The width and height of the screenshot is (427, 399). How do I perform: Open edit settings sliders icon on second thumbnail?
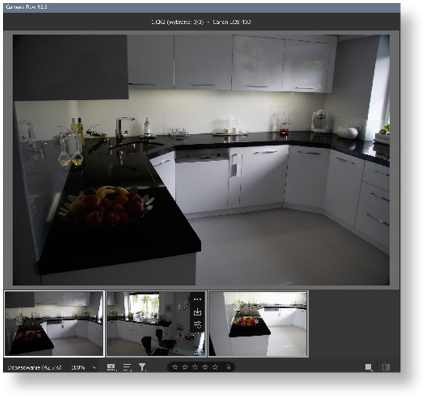click(197, 324)
